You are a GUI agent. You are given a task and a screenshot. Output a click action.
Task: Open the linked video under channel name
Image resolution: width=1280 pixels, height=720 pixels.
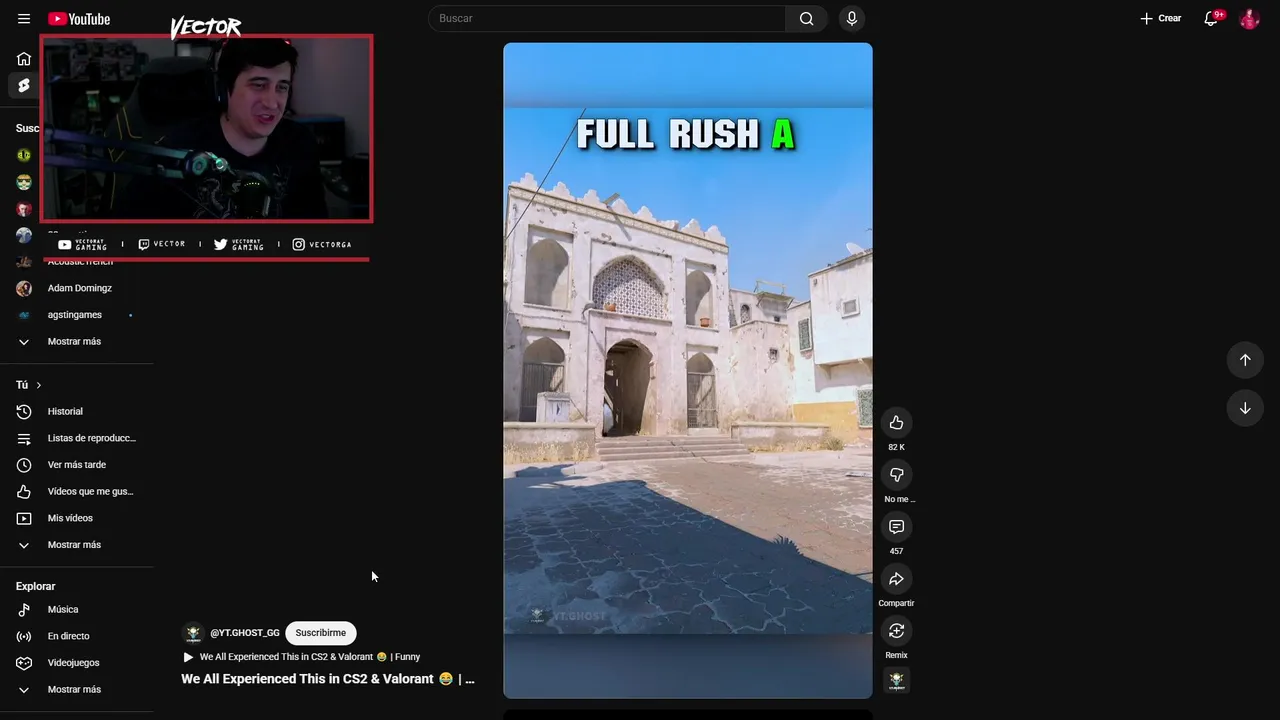[301, 657]
